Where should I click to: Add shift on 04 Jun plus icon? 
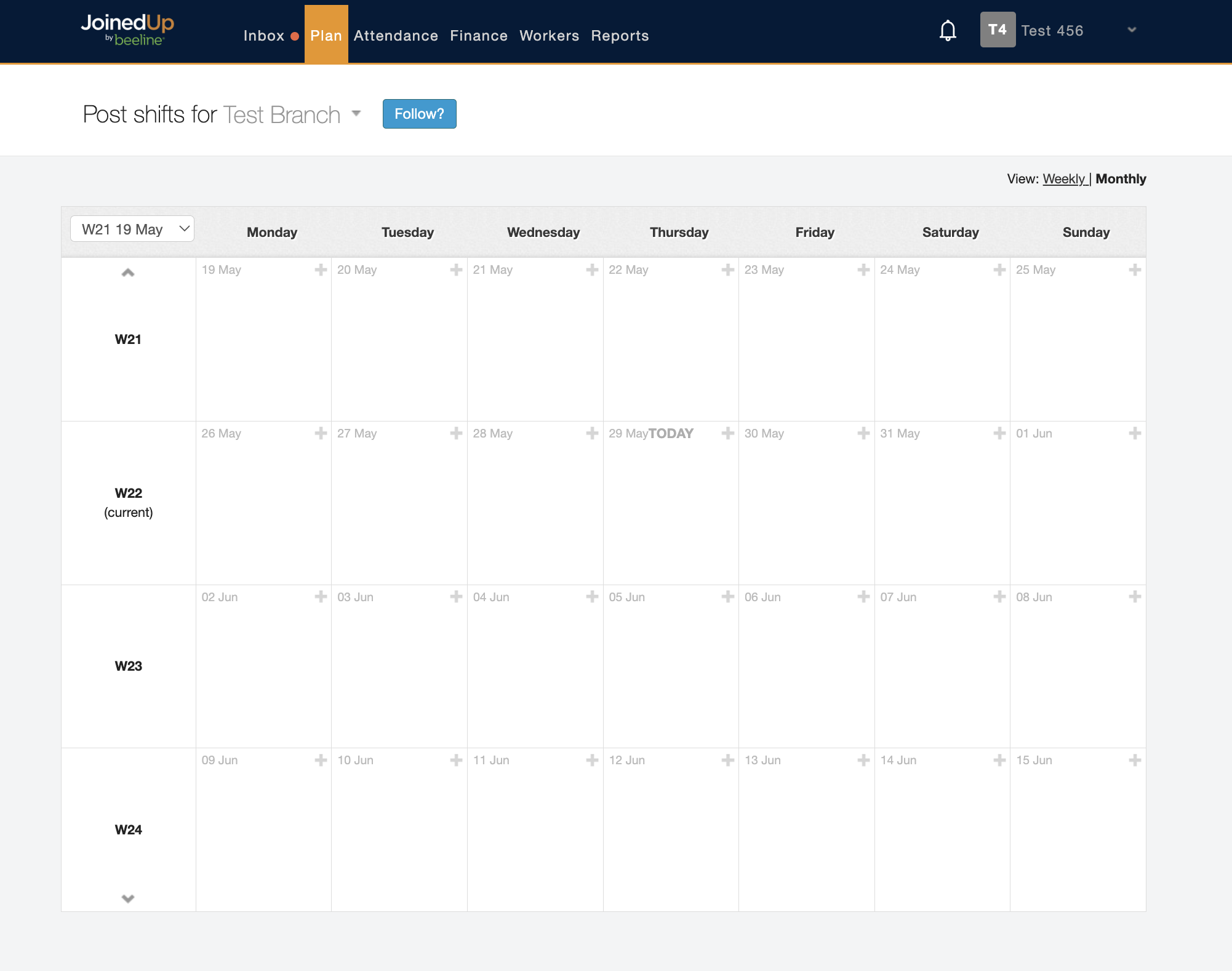click(592, 597)
